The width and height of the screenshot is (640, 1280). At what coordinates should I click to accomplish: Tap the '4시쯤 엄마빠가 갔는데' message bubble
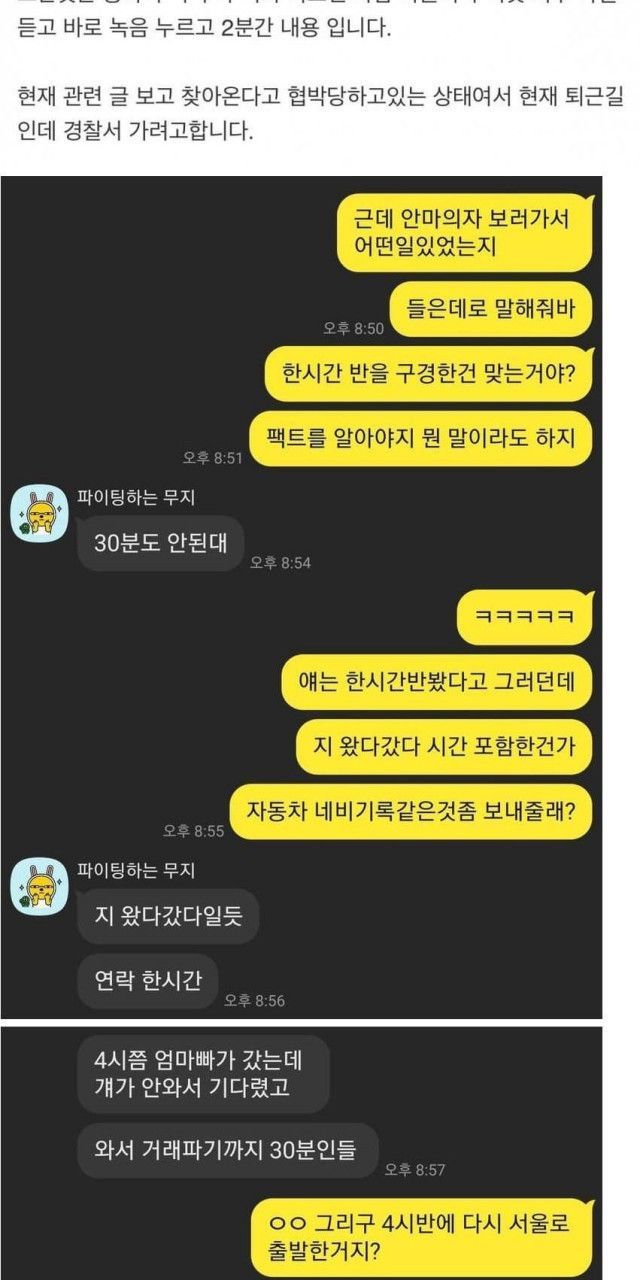[203, 1074]
